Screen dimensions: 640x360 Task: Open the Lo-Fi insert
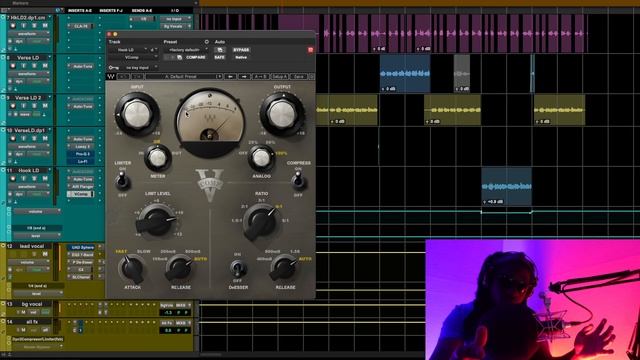point(82,161)
